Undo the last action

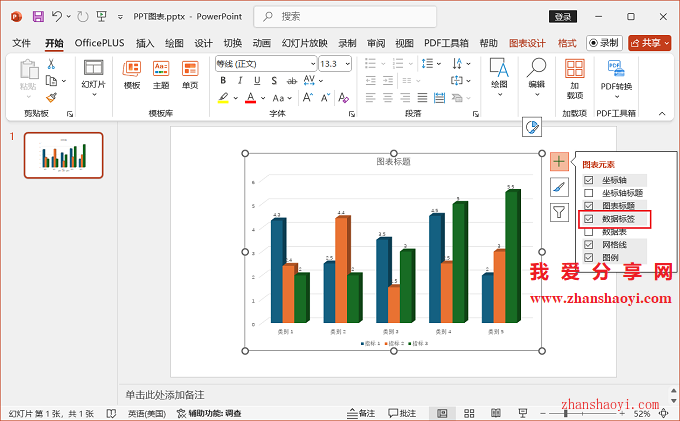(57, 16)
